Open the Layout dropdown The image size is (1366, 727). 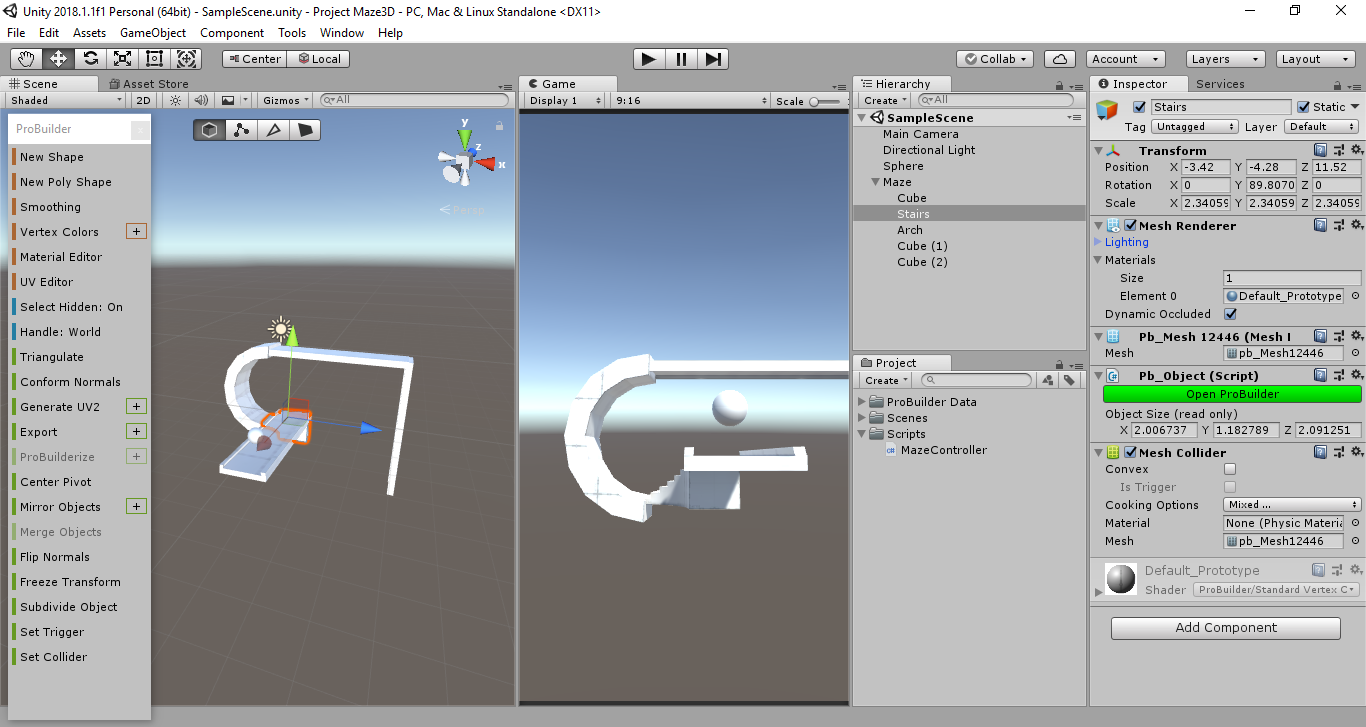point(1316,59)
